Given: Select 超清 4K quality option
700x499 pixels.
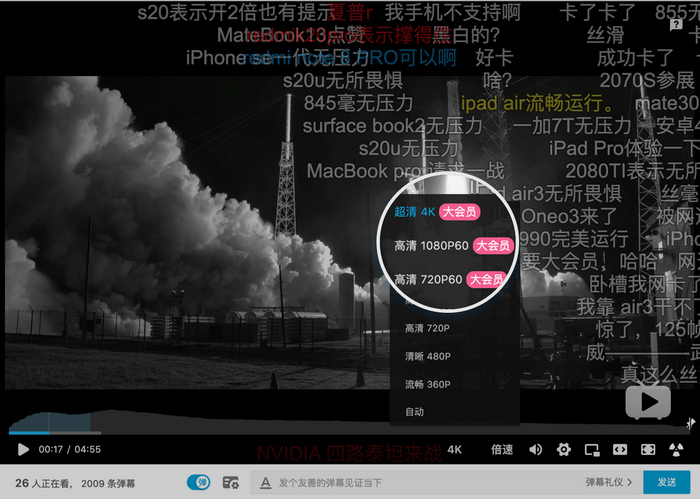Looking at the screenshot, I should point(437,212).
